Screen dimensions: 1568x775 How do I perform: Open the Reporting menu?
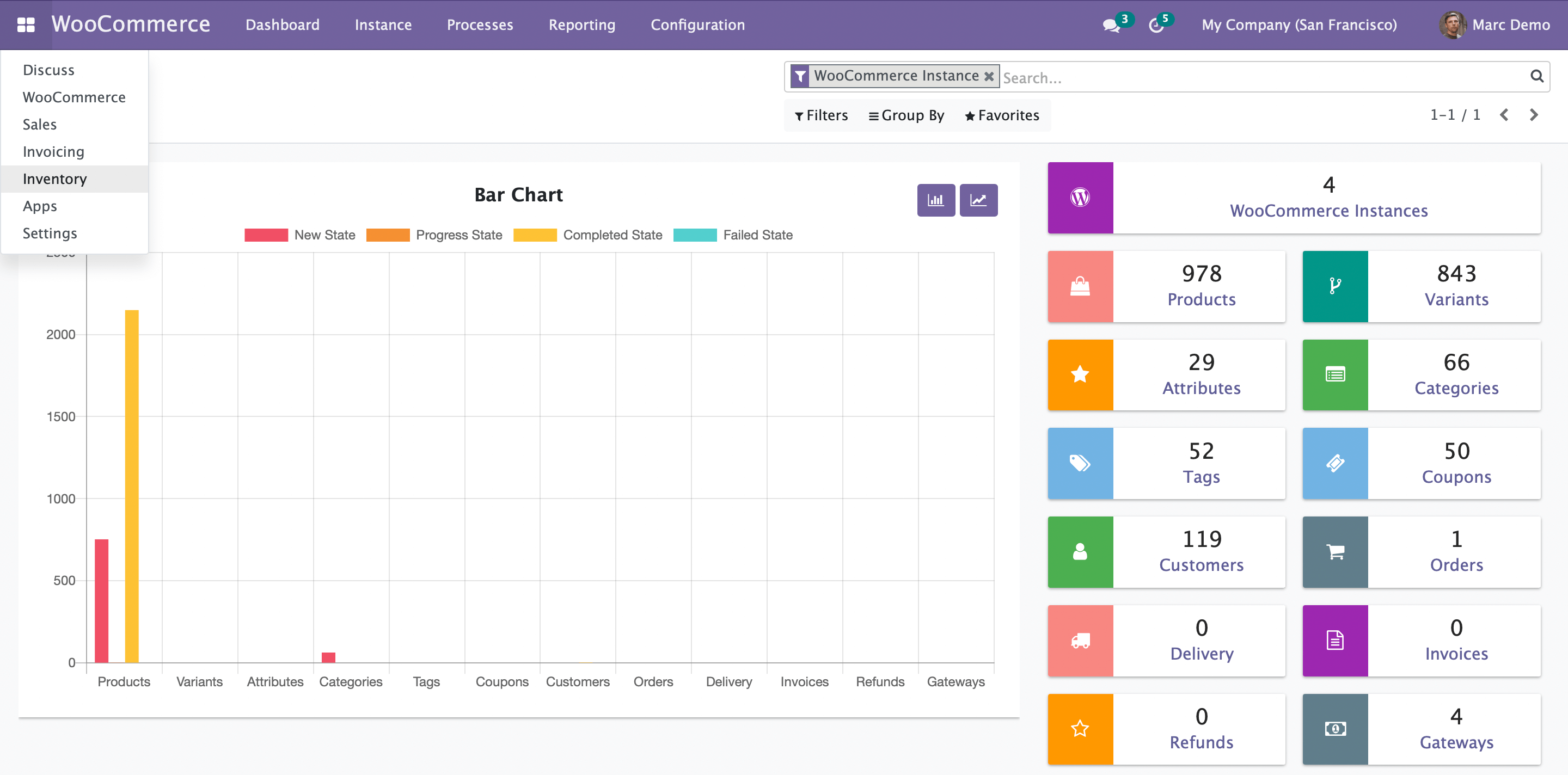coord(581,25)
